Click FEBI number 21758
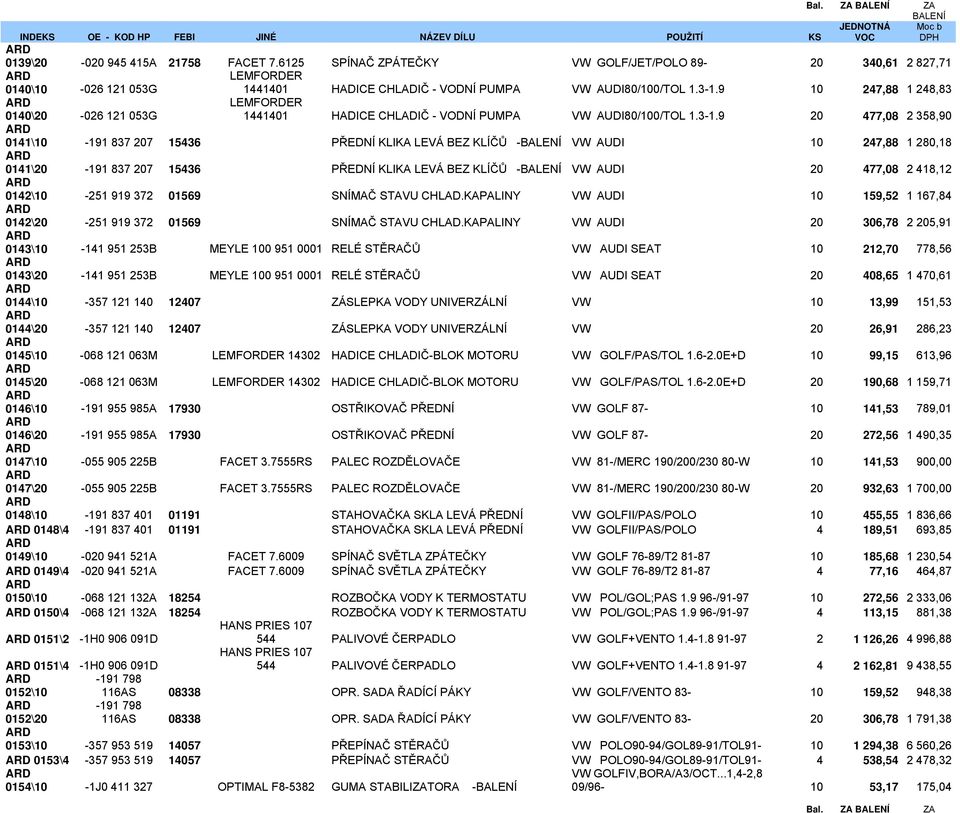This screenshot has width=960, height=813. click(184, 62)
